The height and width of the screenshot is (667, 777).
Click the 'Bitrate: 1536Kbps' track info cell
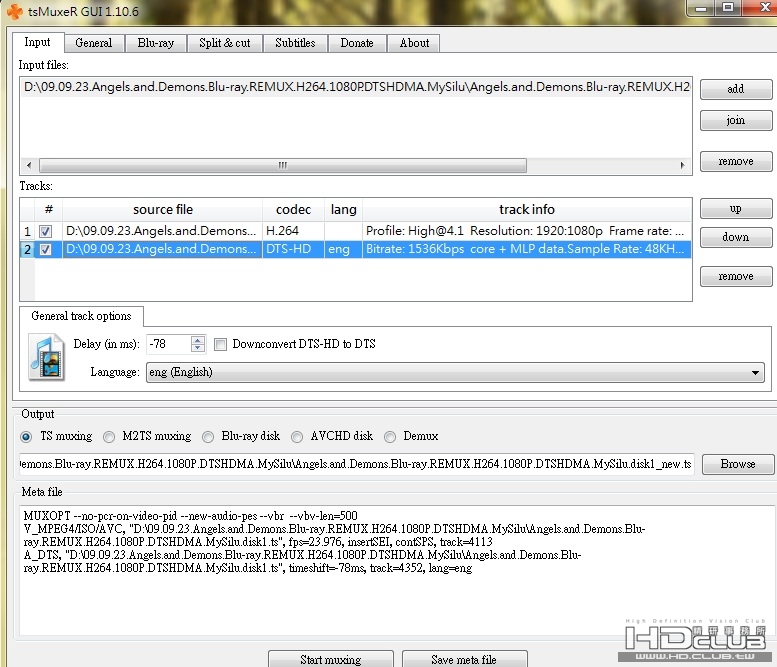click(x=525, y=249)
